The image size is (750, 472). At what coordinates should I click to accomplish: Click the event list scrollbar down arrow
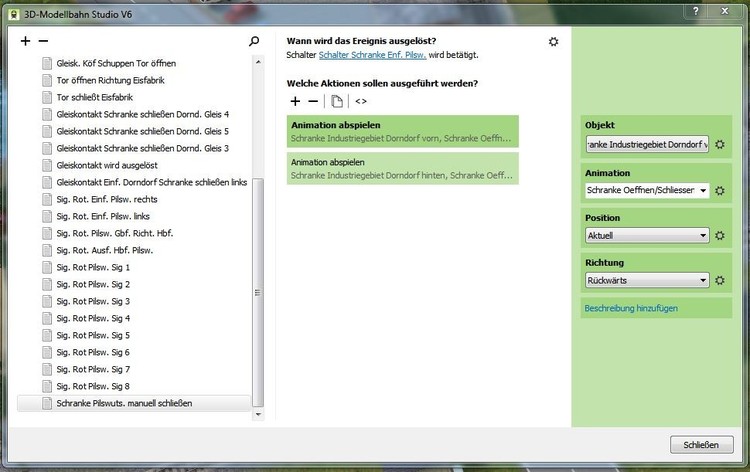point(258,414)
